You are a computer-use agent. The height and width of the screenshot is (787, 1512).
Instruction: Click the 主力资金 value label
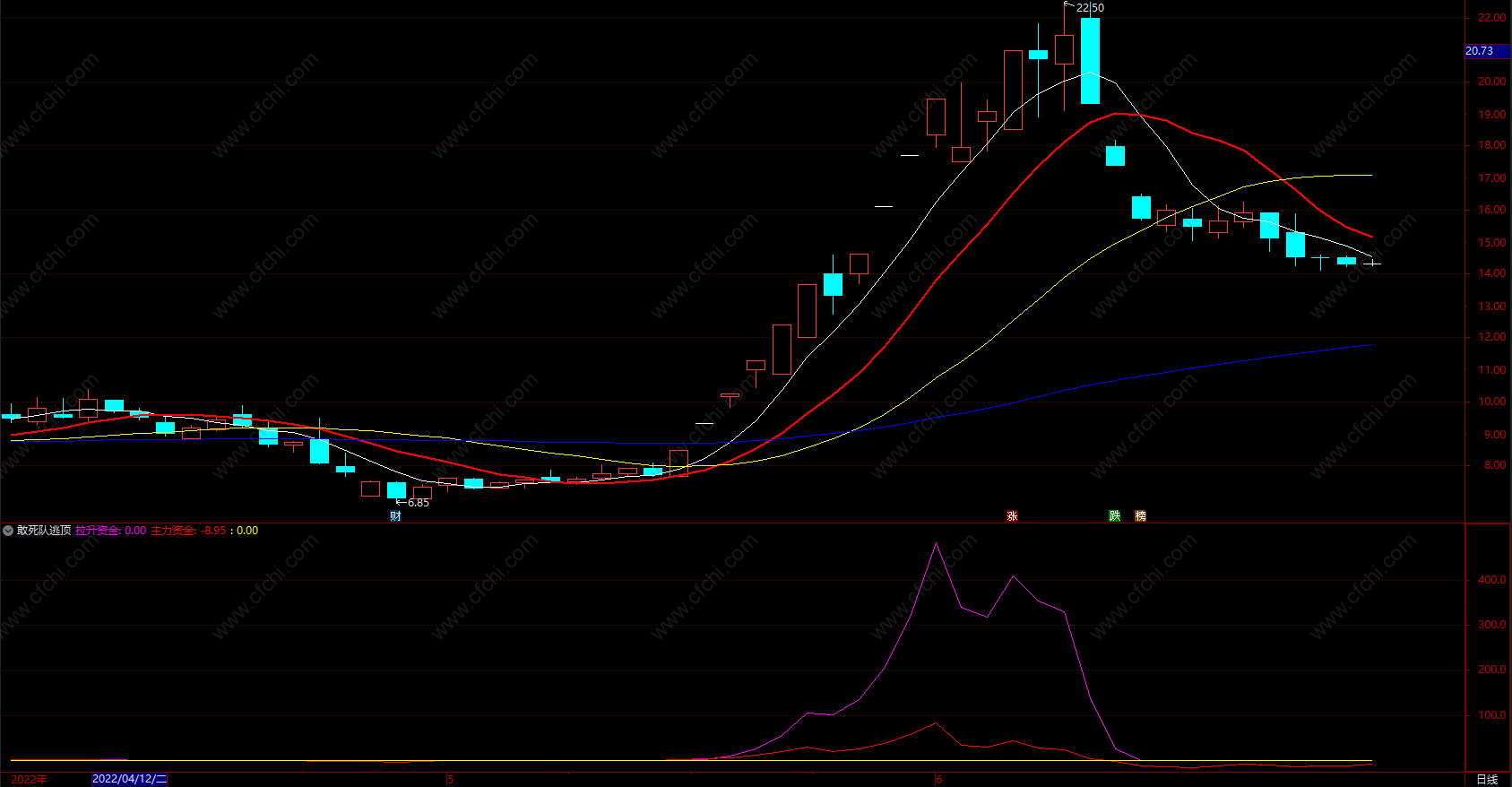click(188, 531)
